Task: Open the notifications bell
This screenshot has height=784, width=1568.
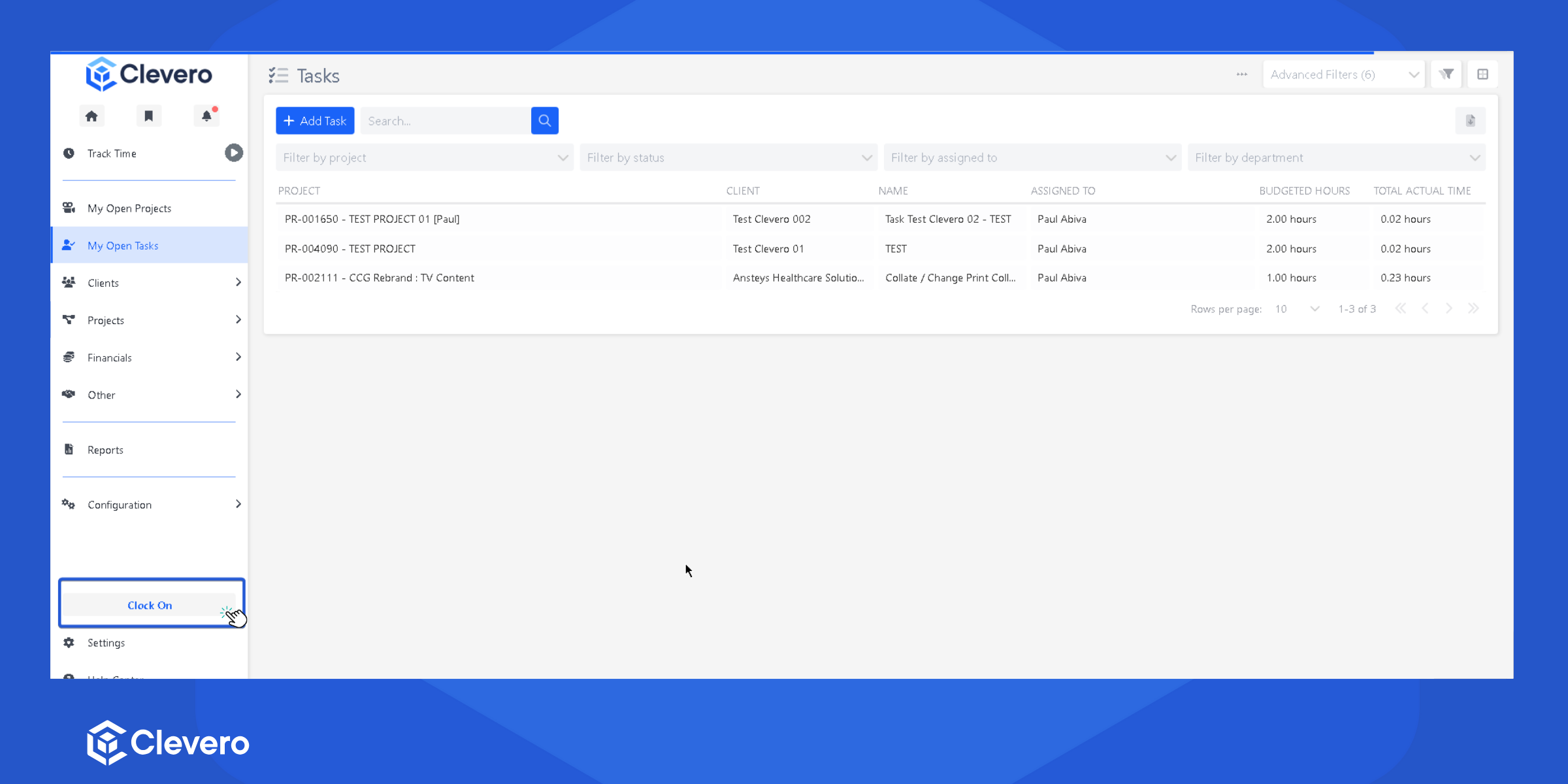Action: coord(206,116)
